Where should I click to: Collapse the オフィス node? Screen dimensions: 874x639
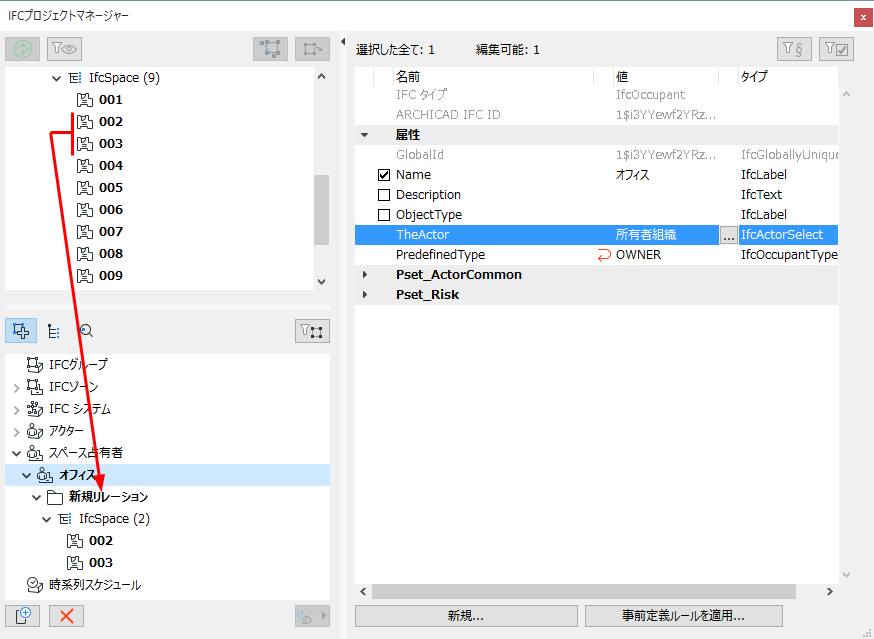pos(26,476)
